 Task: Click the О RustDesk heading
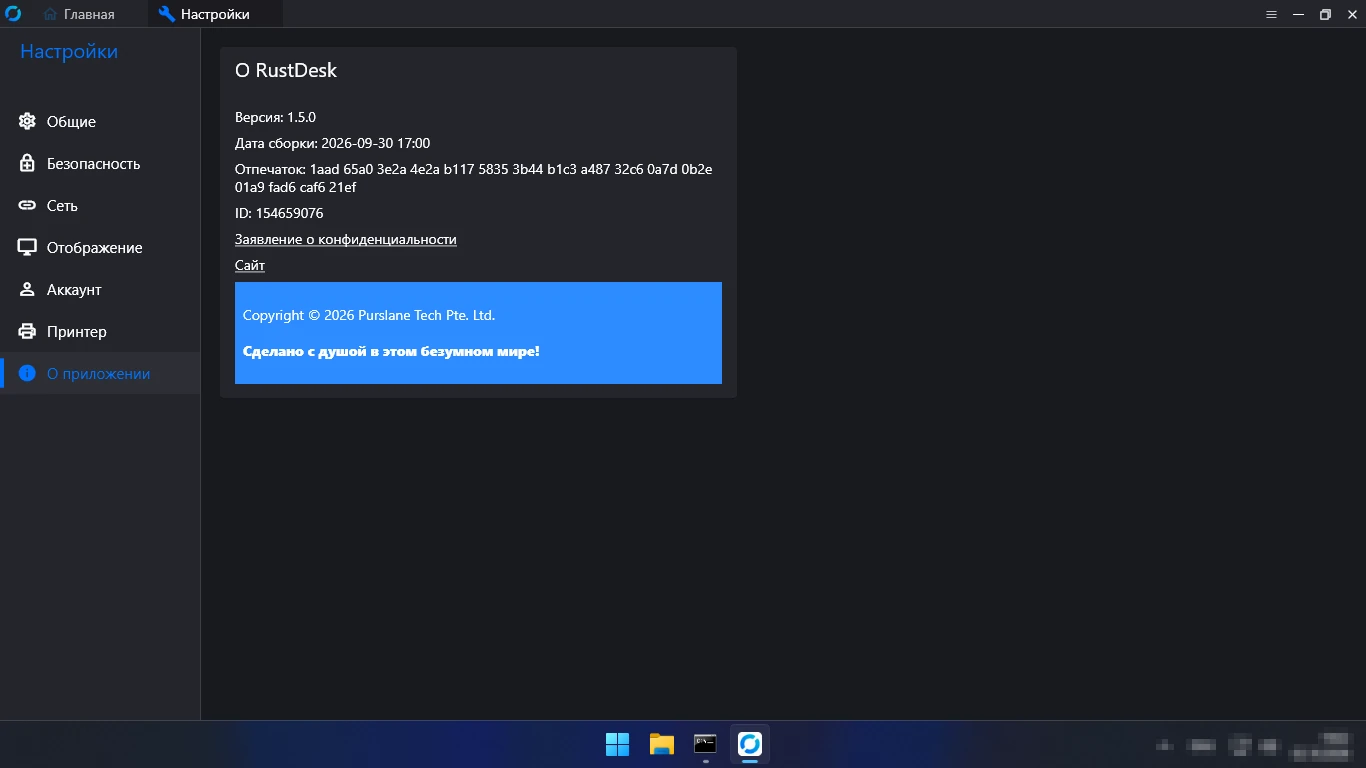point(286,71)
